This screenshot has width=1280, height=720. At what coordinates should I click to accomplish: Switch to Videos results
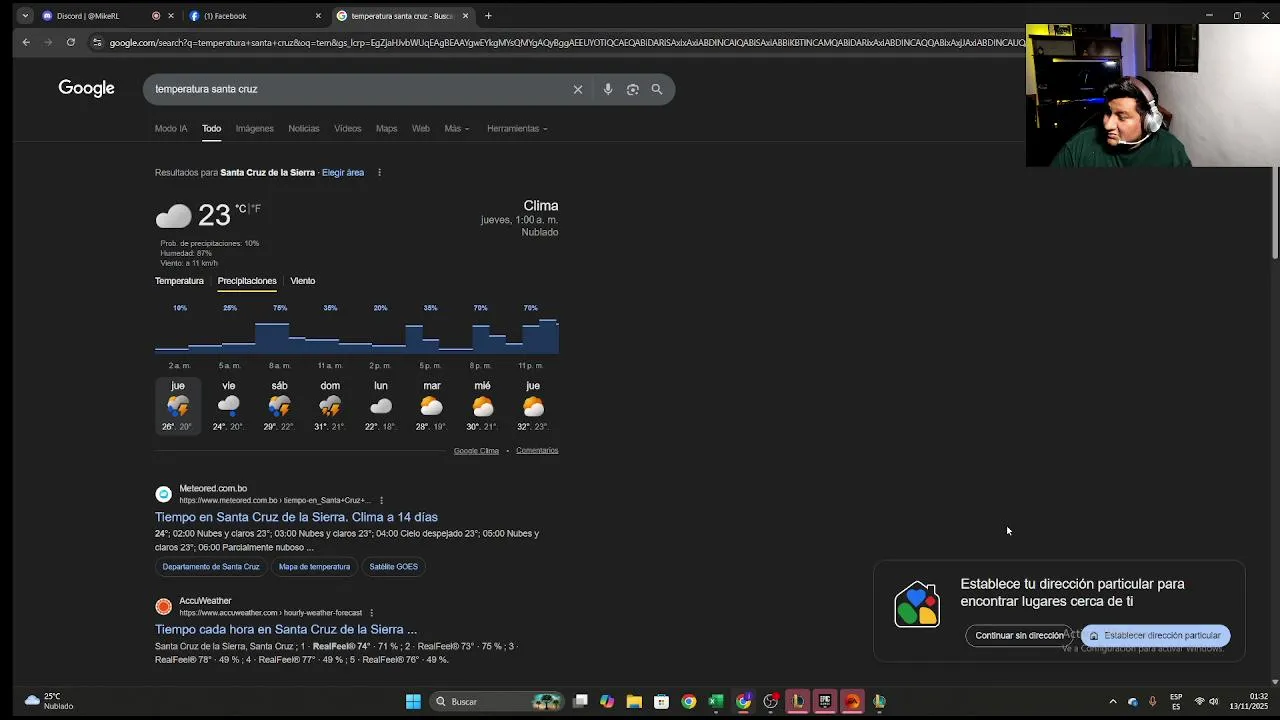[347, 128]
